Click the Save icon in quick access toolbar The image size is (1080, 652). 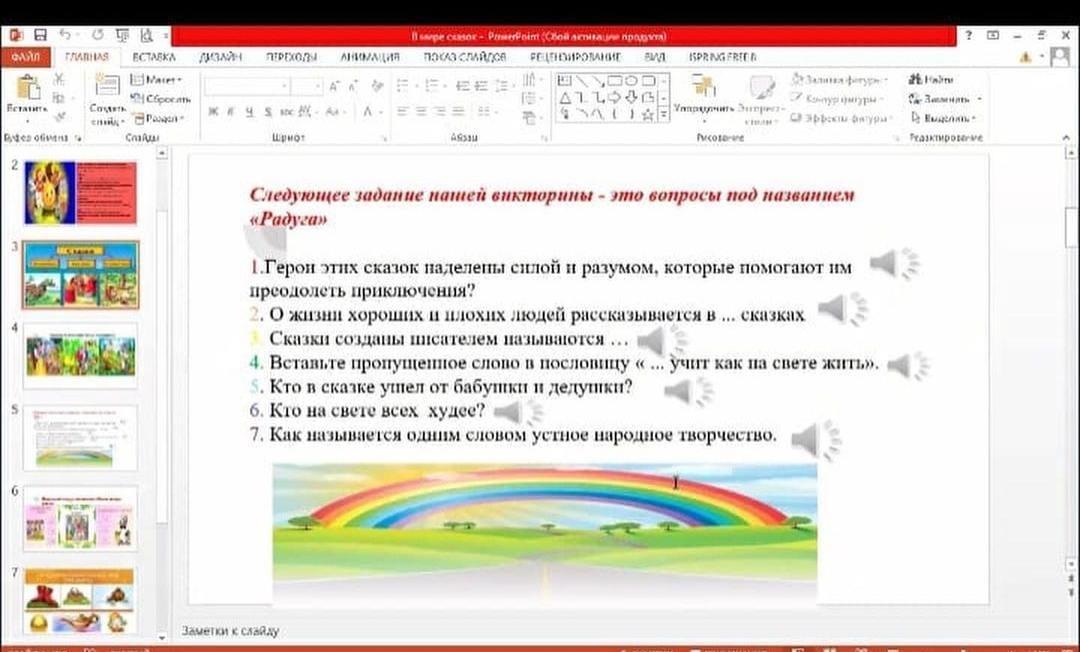tap(38, 36)
